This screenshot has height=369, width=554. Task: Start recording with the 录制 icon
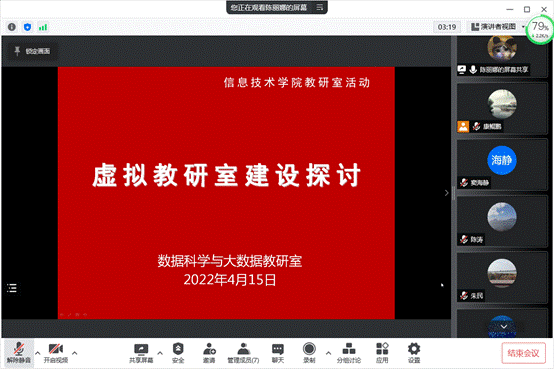(x=309, y=353)
